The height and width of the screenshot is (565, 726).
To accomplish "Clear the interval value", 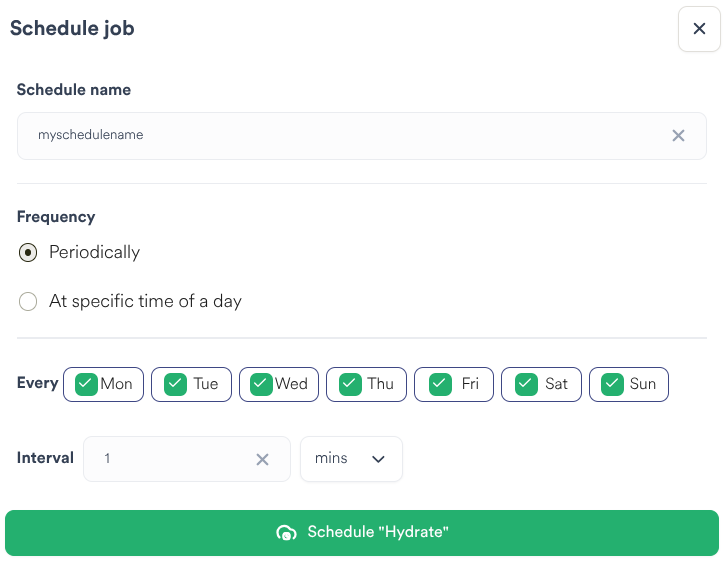I will [262, 459].
